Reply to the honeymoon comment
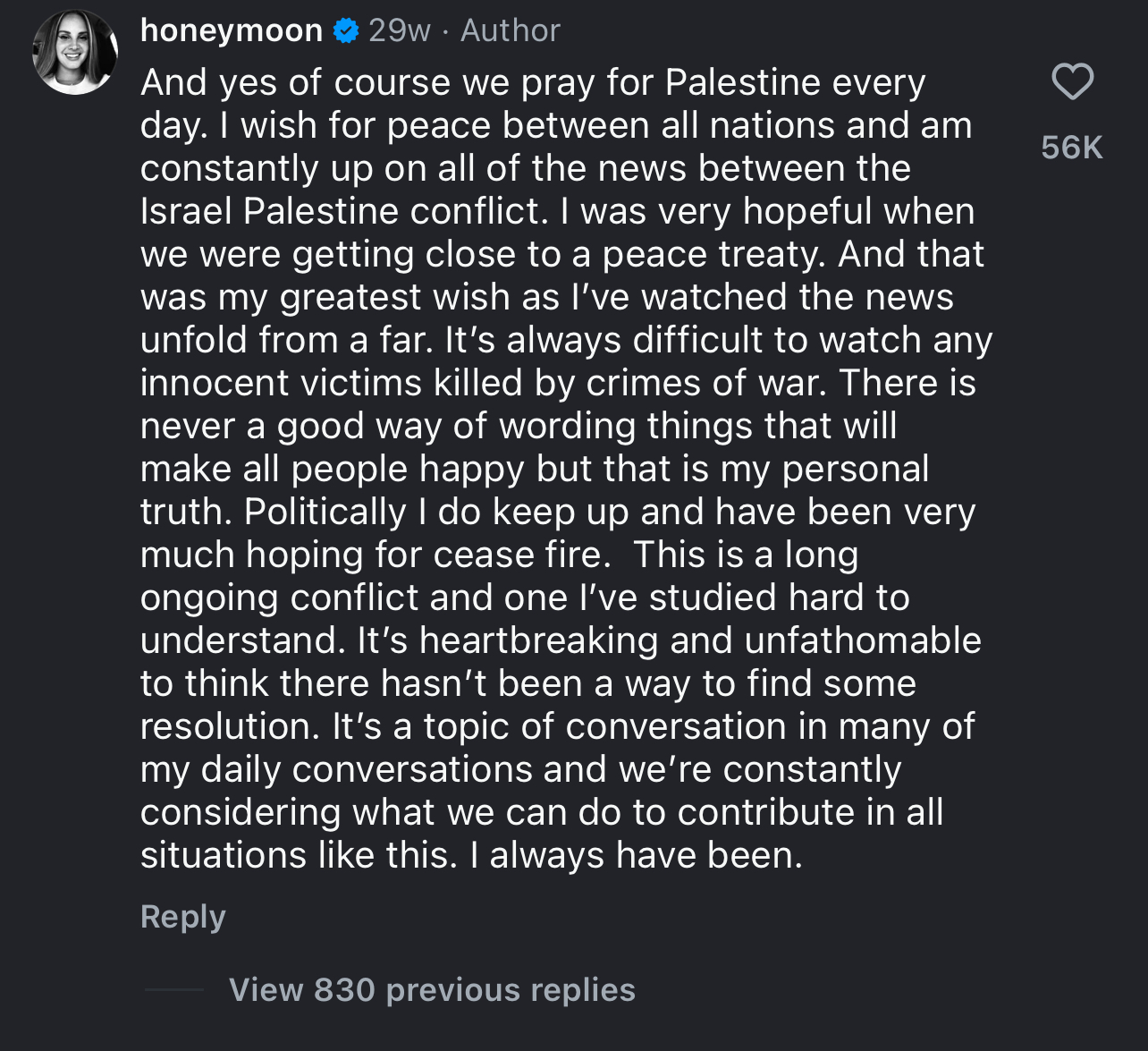 tap(183, 917)
